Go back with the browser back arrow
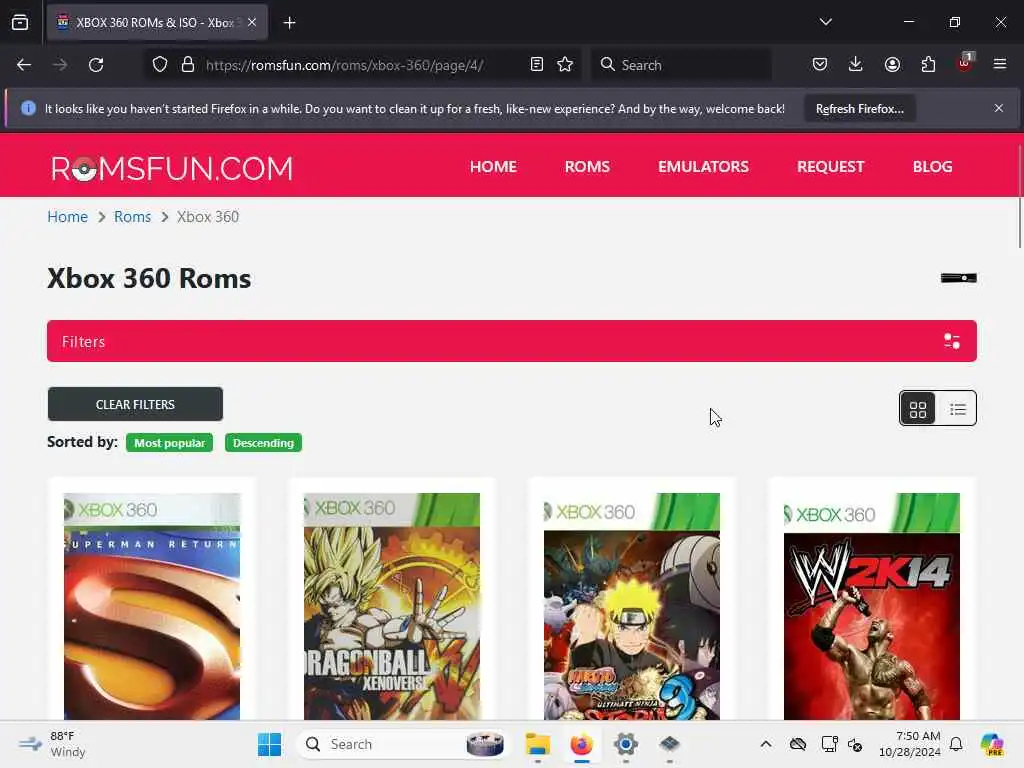 tap(24, 65)
